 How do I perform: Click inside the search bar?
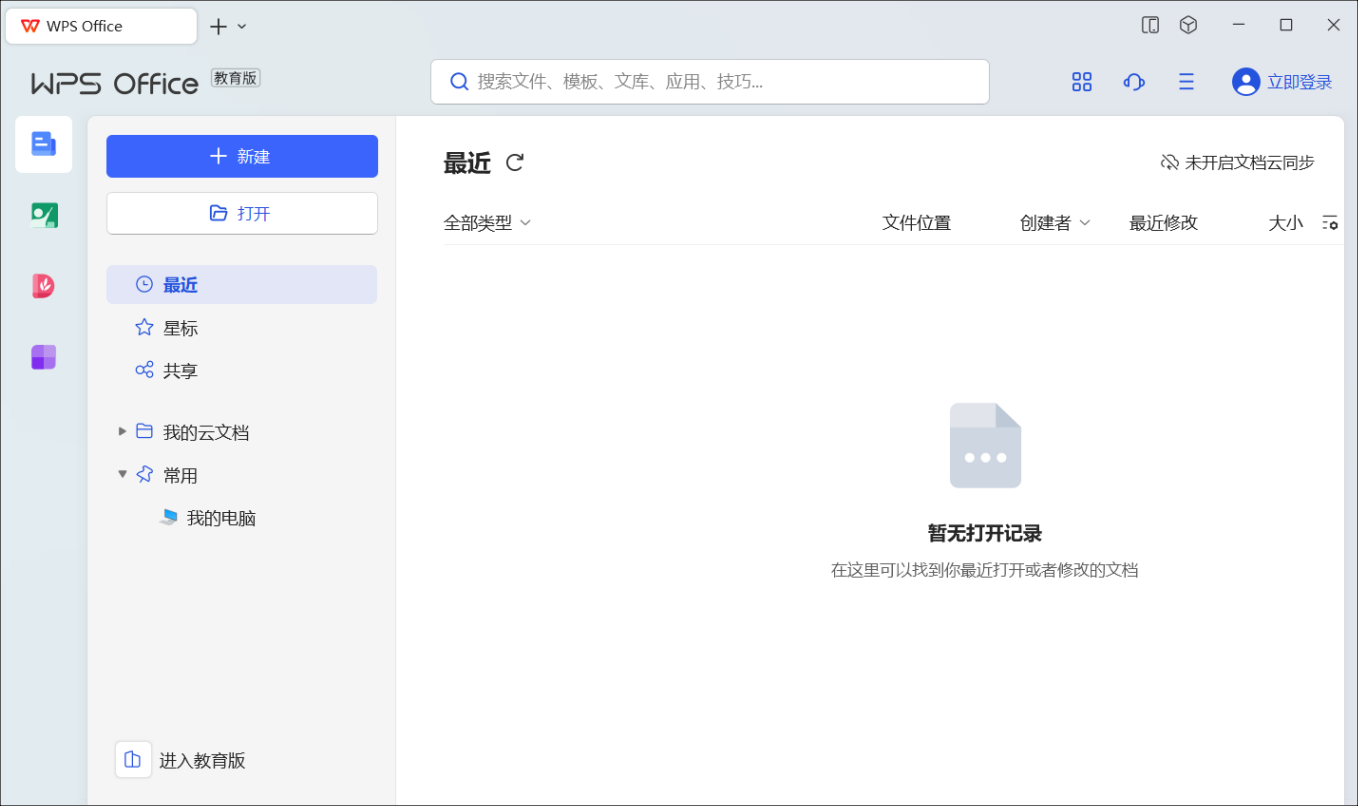point(710,81)
